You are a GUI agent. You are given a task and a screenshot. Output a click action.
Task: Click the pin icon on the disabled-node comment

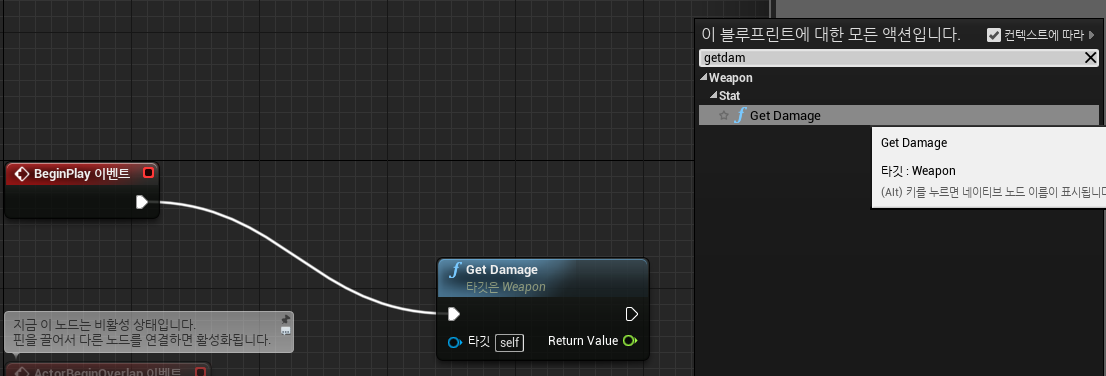coord(285,319)
